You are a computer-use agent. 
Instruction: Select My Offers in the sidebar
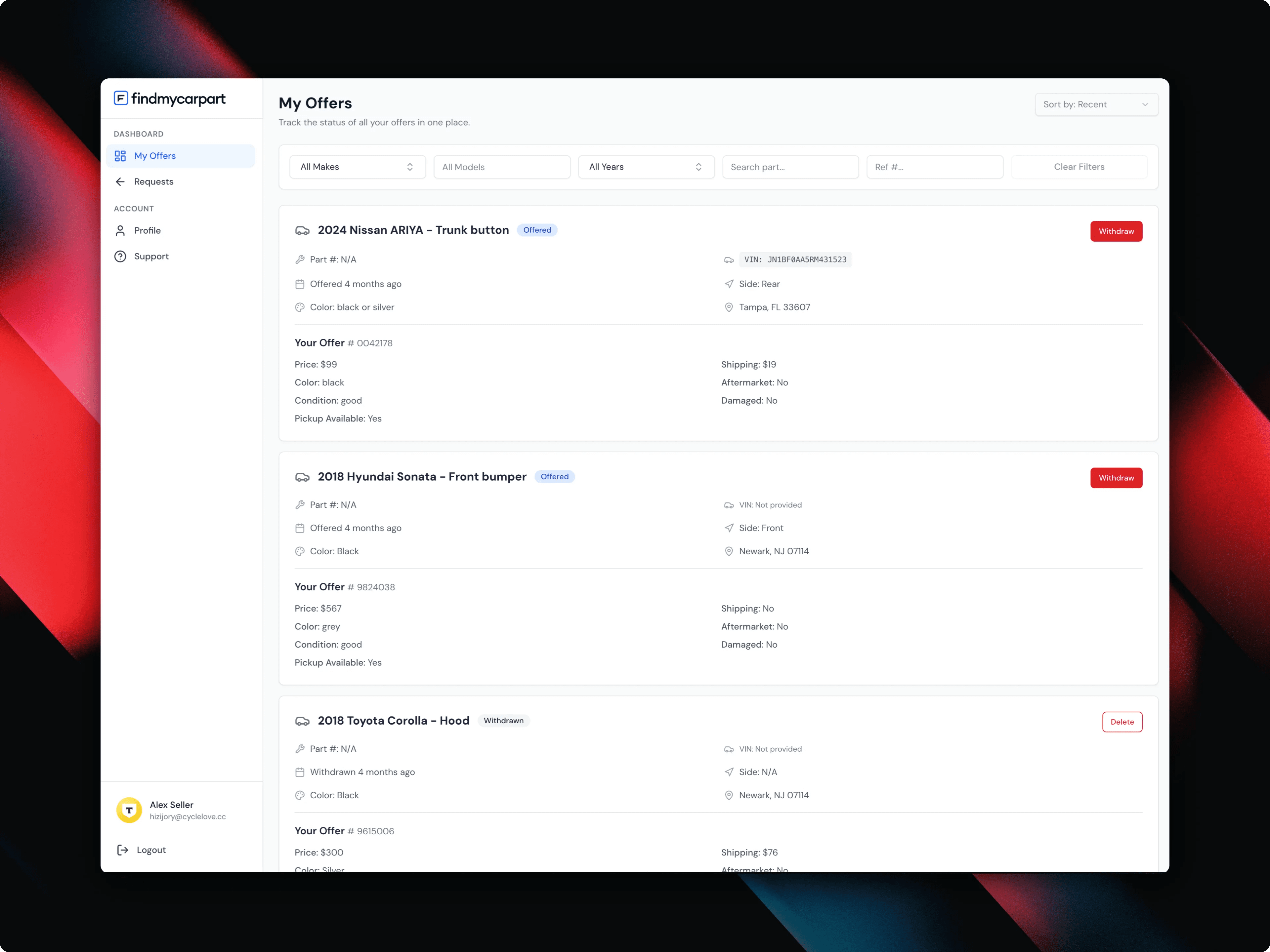point(155,155)
